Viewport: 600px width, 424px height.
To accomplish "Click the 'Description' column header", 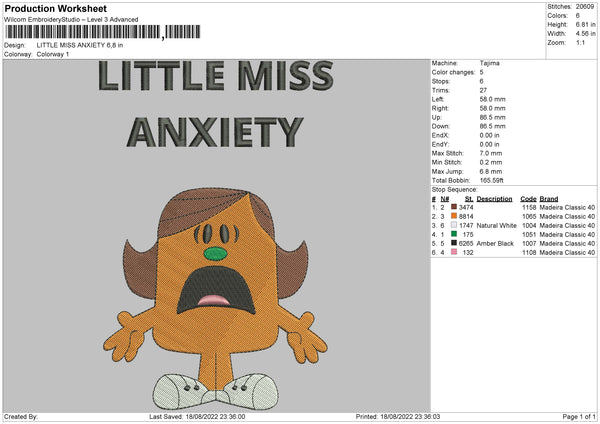I will tap(494, 199).
